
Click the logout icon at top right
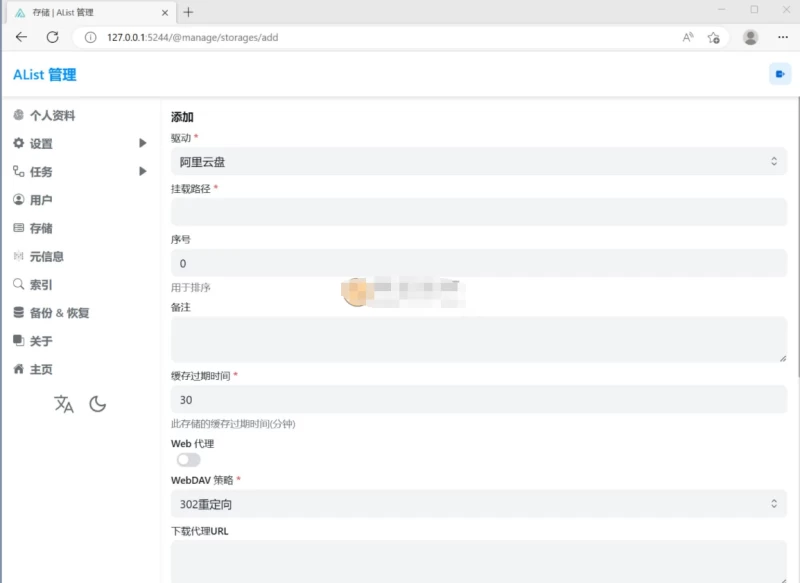click(778, 73)
